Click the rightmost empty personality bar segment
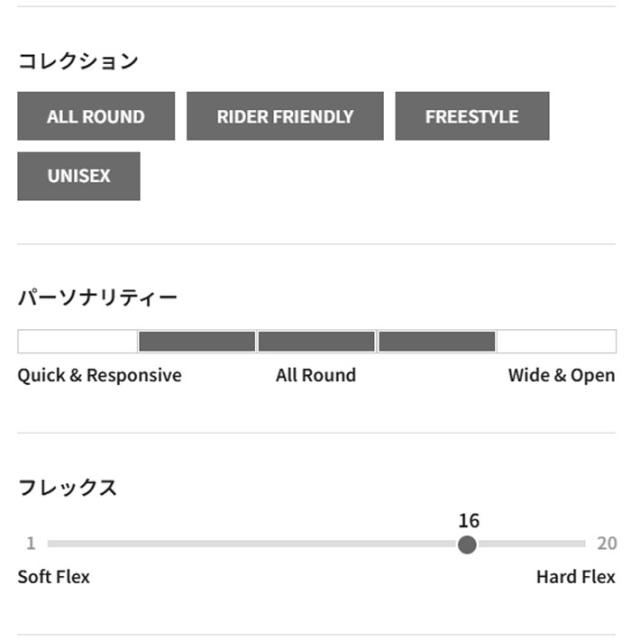640x640 pixels. 556,341
